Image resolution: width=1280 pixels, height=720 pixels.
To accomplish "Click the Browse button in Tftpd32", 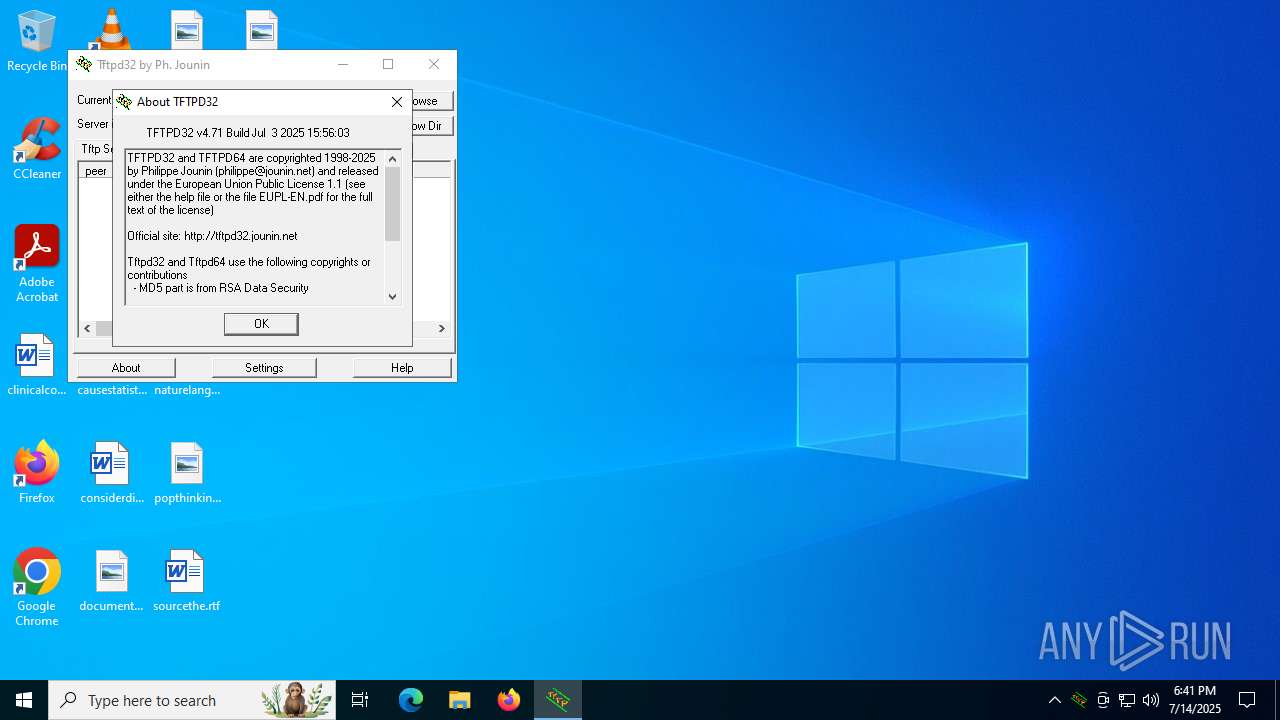I will click(x=431, y=101).
